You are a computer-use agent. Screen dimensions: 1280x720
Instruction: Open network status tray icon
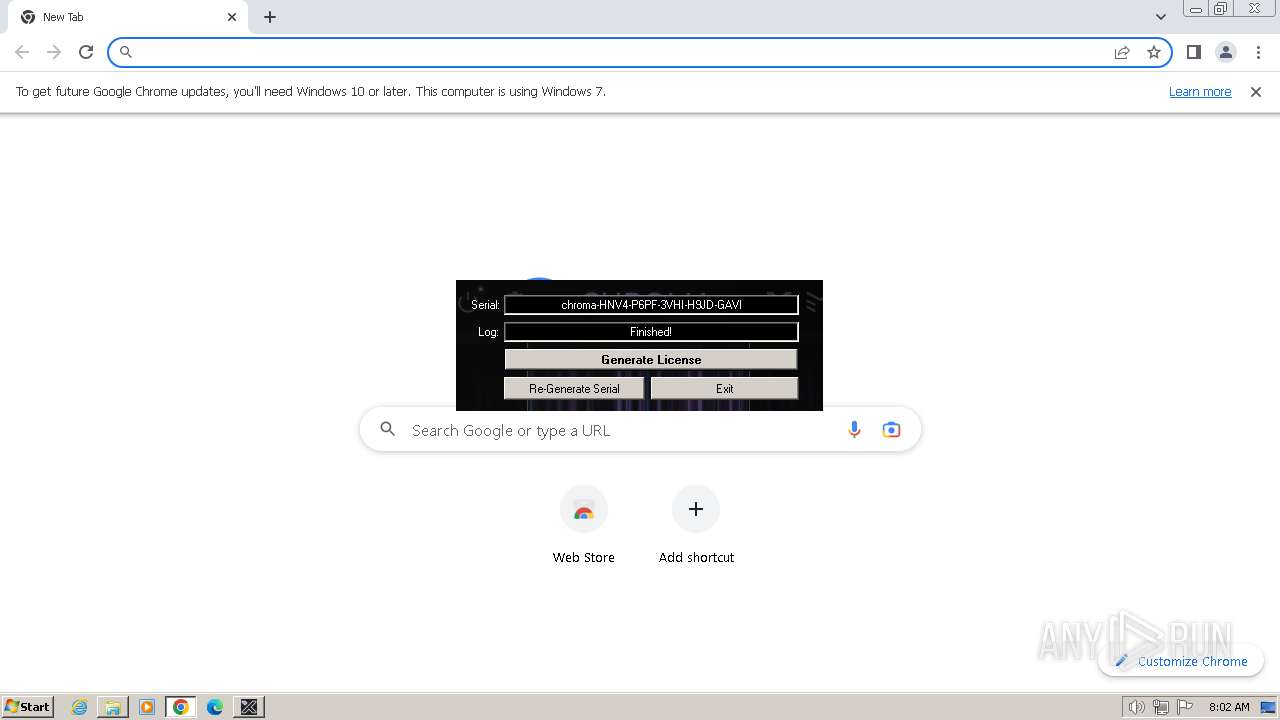tap(1161, 707)
